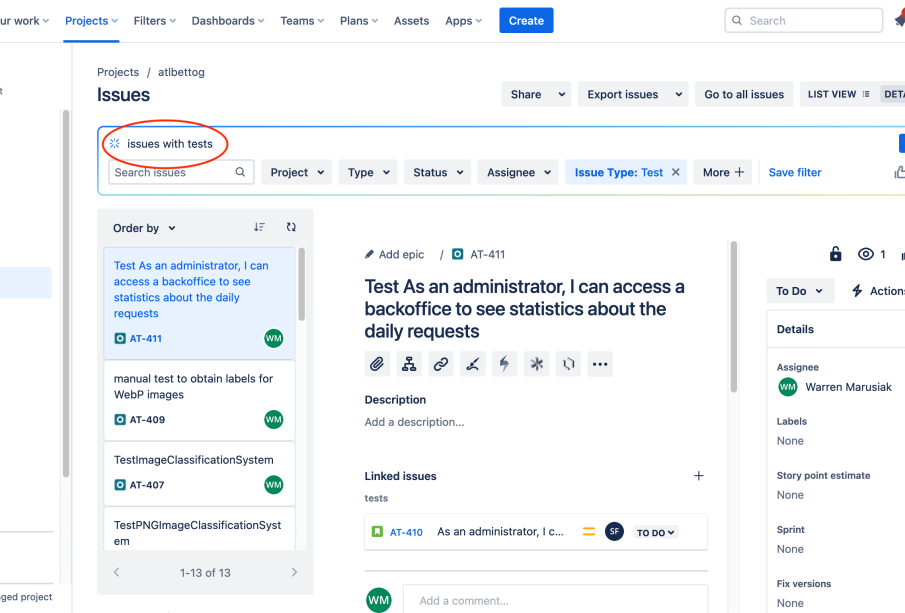
Task: Click the add child issue icon
Action: click(x=409, y=364)
